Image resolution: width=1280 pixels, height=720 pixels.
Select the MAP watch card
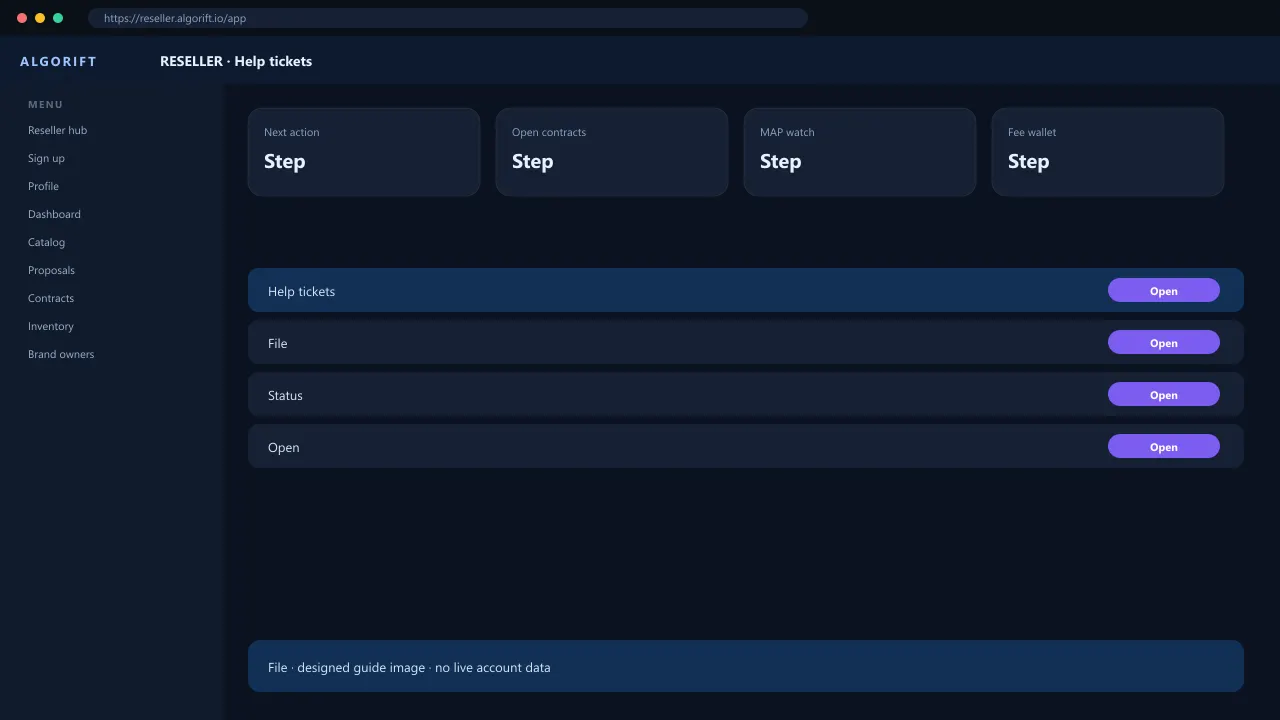860,152
